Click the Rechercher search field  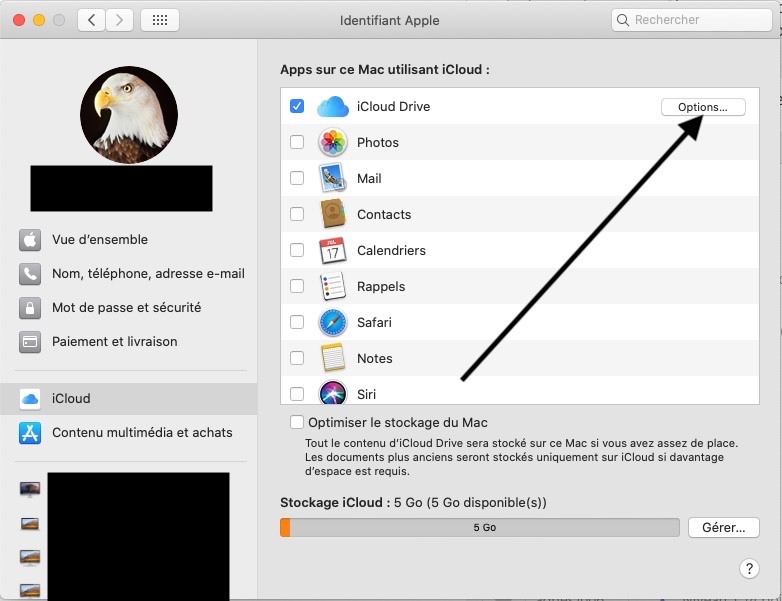pyautogui.click(x=692, y=20)
